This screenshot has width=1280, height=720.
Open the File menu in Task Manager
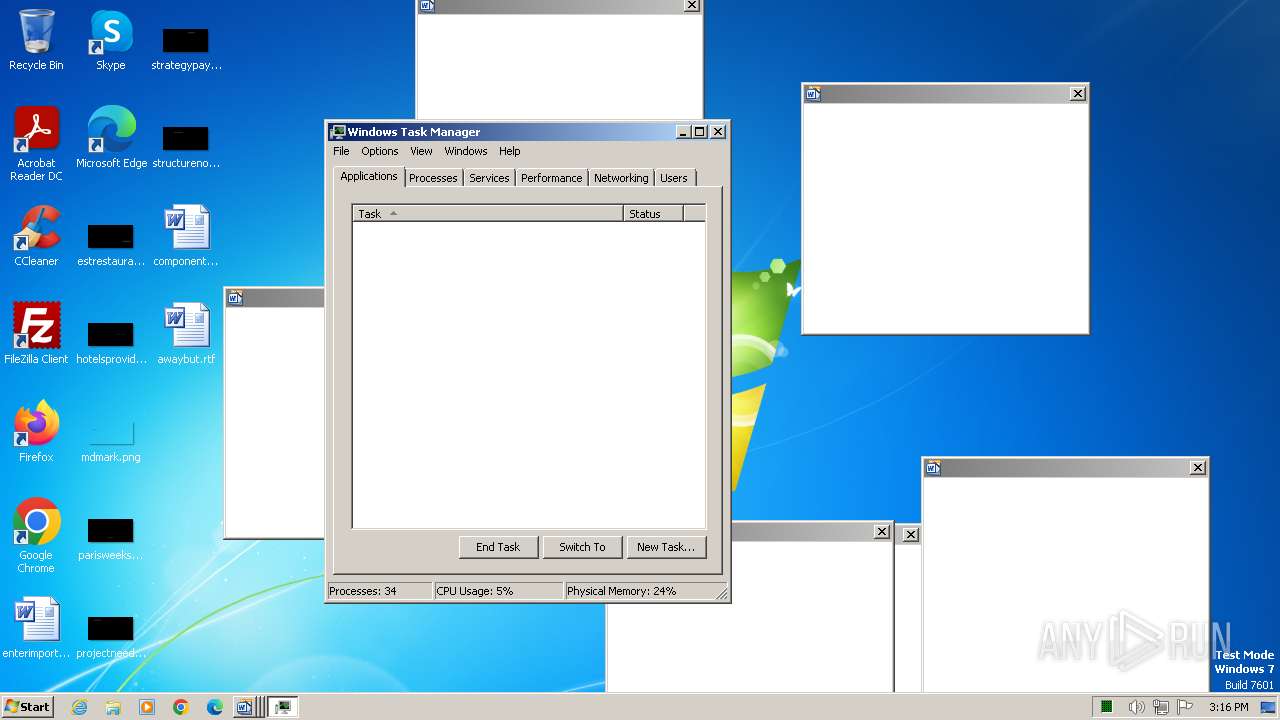click(x=341, y=151)
